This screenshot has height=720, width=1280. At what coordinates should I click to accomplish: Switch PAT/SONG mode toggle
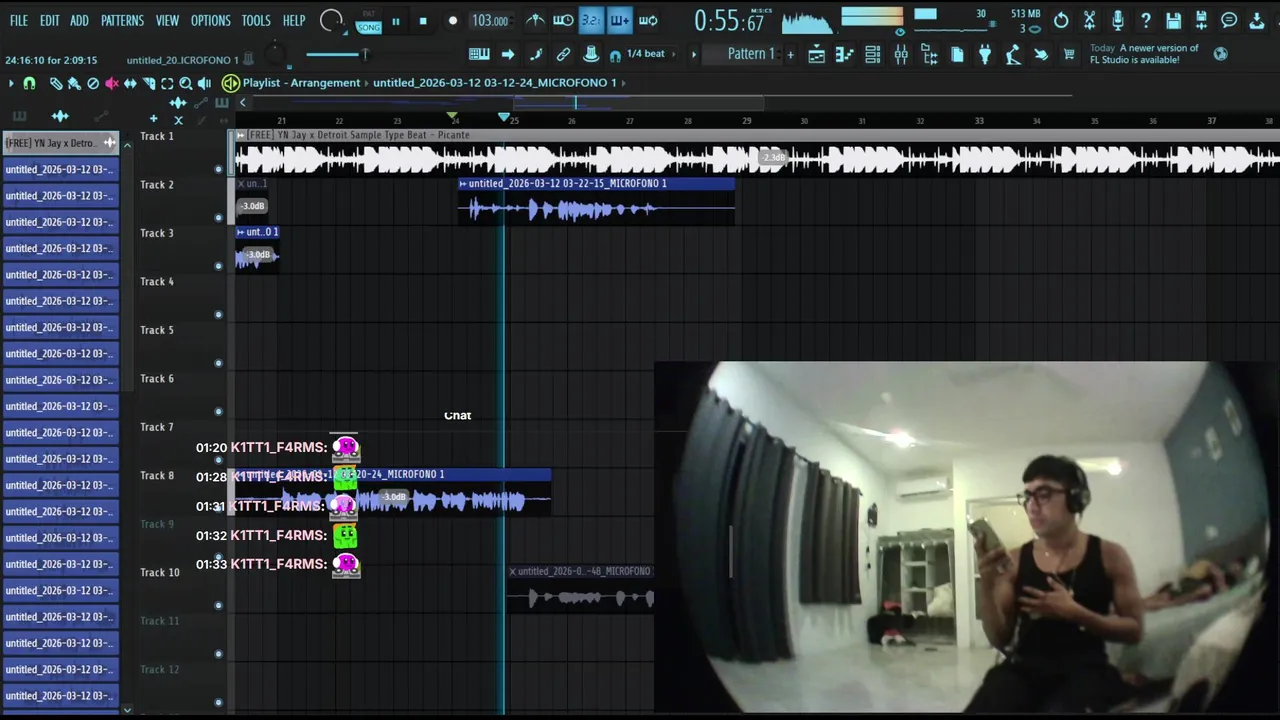369,21
